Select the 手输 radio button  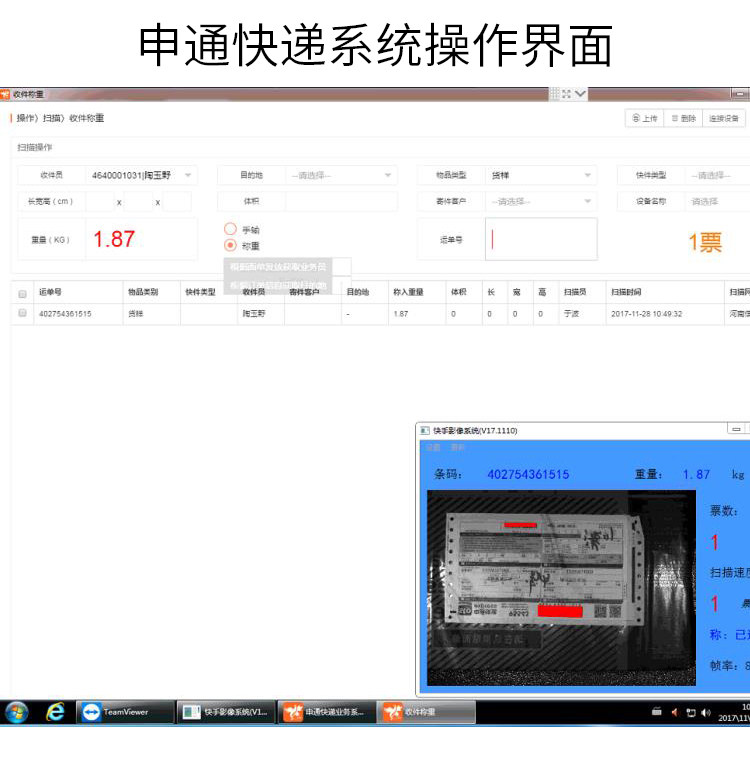(x=230, y=229)
